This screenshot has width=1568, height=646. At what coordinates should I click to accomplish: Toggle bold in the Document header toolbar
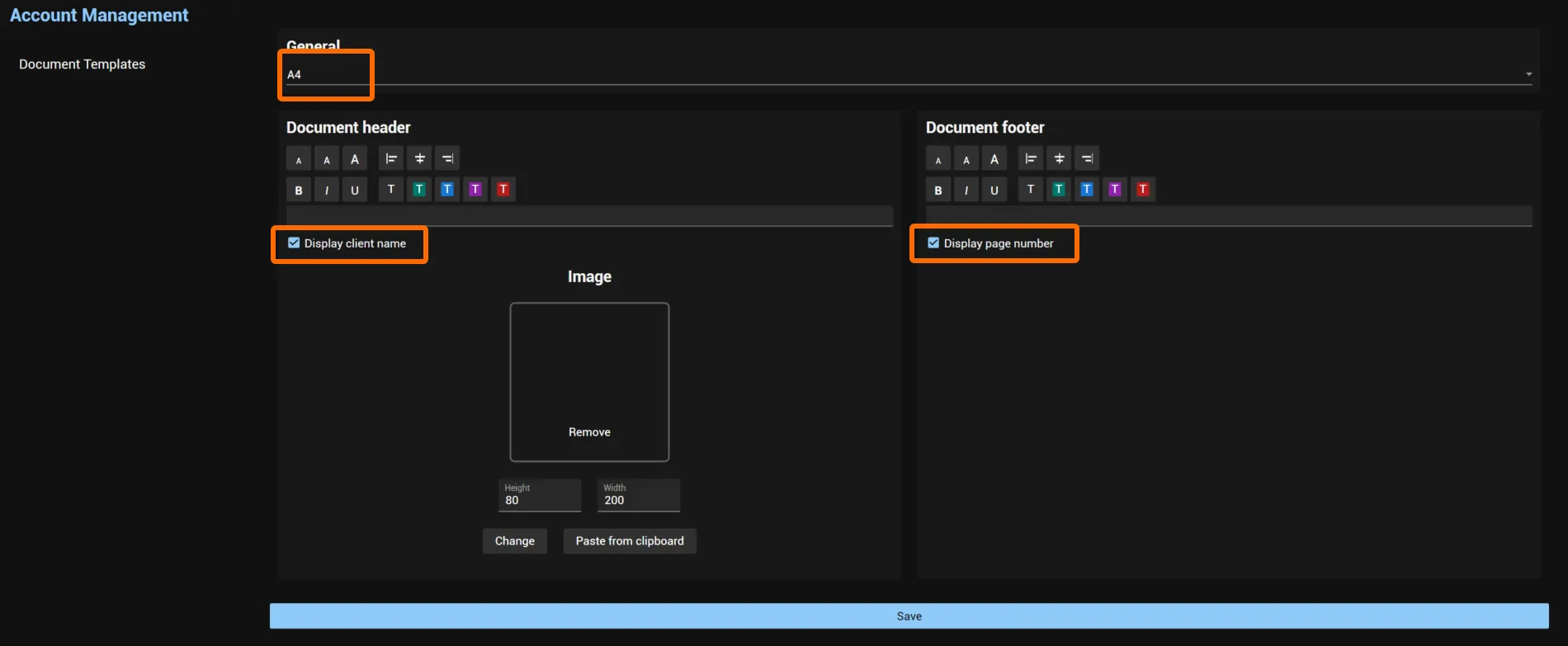tap(299, 190)
